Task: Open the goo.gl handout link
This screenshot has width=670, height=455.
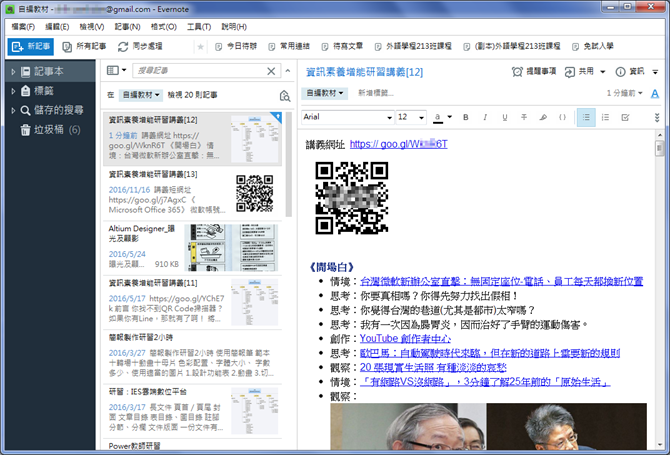Action: click(x=399, y=144)
